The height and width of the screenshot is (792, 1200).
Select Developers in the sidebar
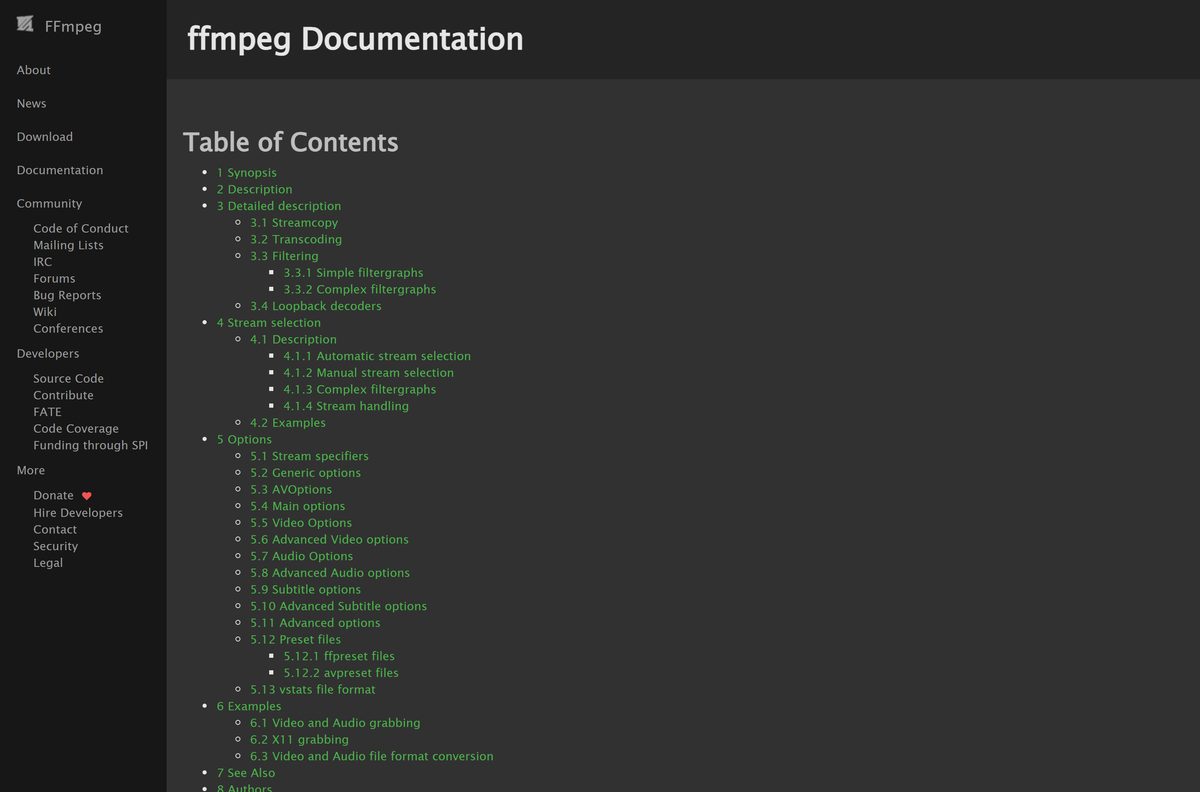pyautogui.click(x=48, y=353)
